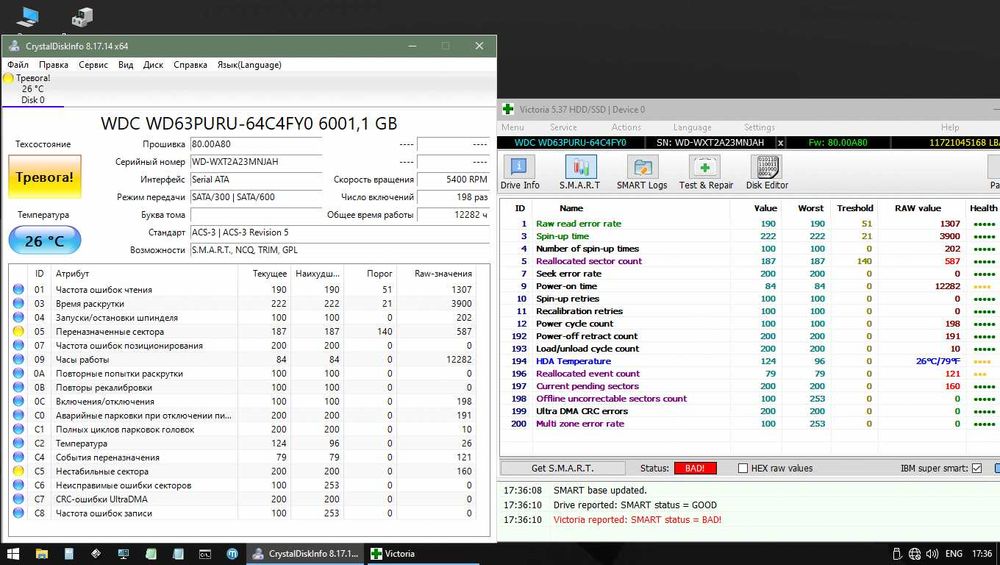Click the serial number field WD-WXT2A23MNJAH
Image resolution: width=1000 pixels, height=565 pixels.
pos(256,162)
